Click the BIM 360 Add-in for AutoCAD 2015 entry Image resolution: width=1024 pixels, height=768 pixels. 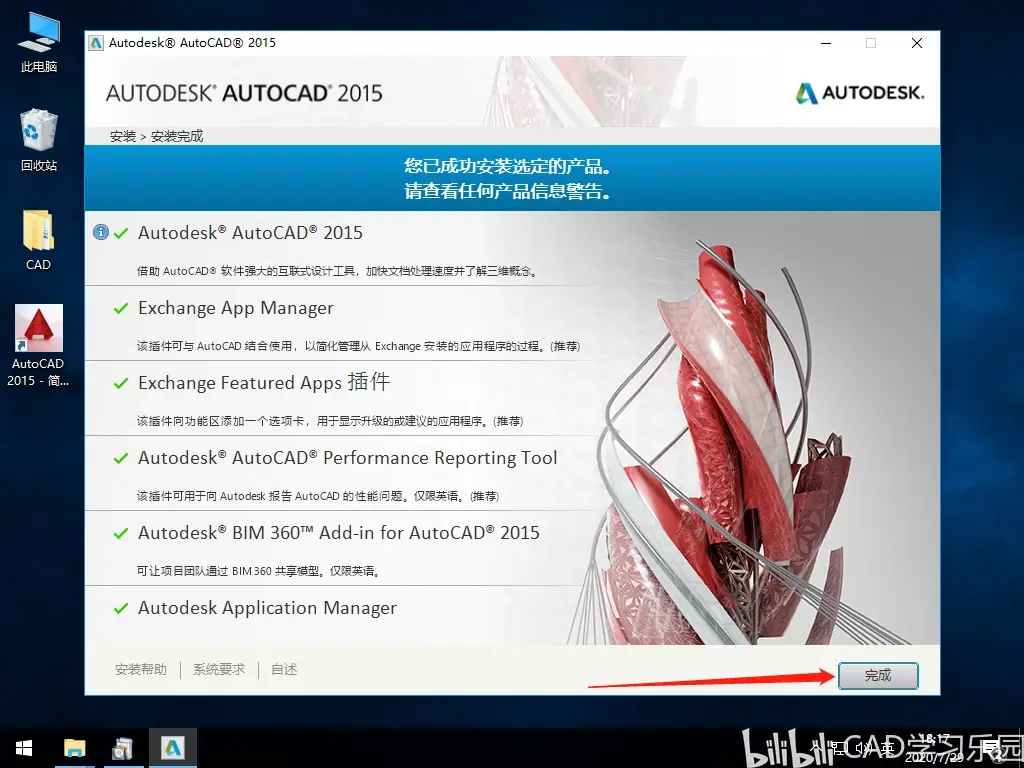(x=338, y=533)
